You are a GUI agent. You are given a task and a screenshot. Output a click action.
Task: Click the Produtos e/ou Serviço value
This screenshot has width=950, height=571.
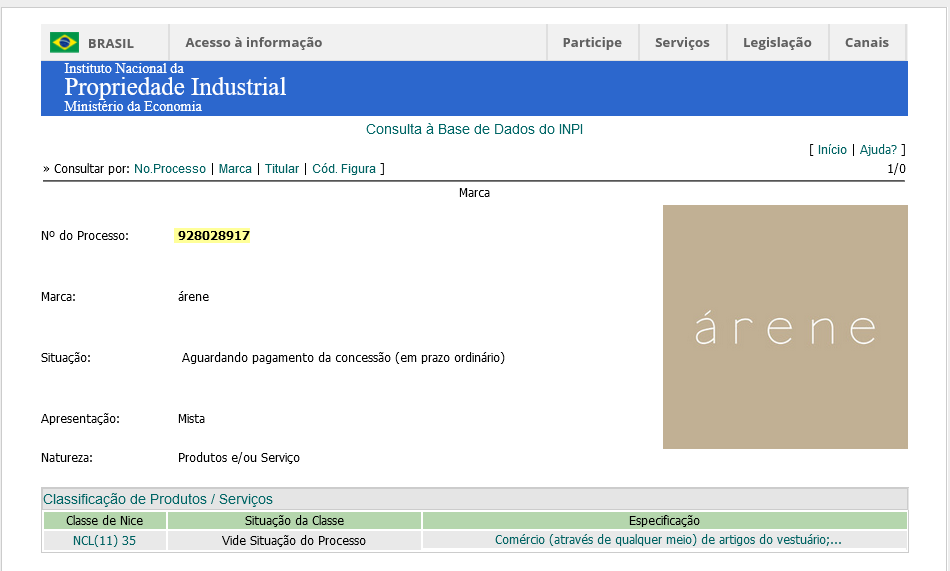click(x=239, y=458)
